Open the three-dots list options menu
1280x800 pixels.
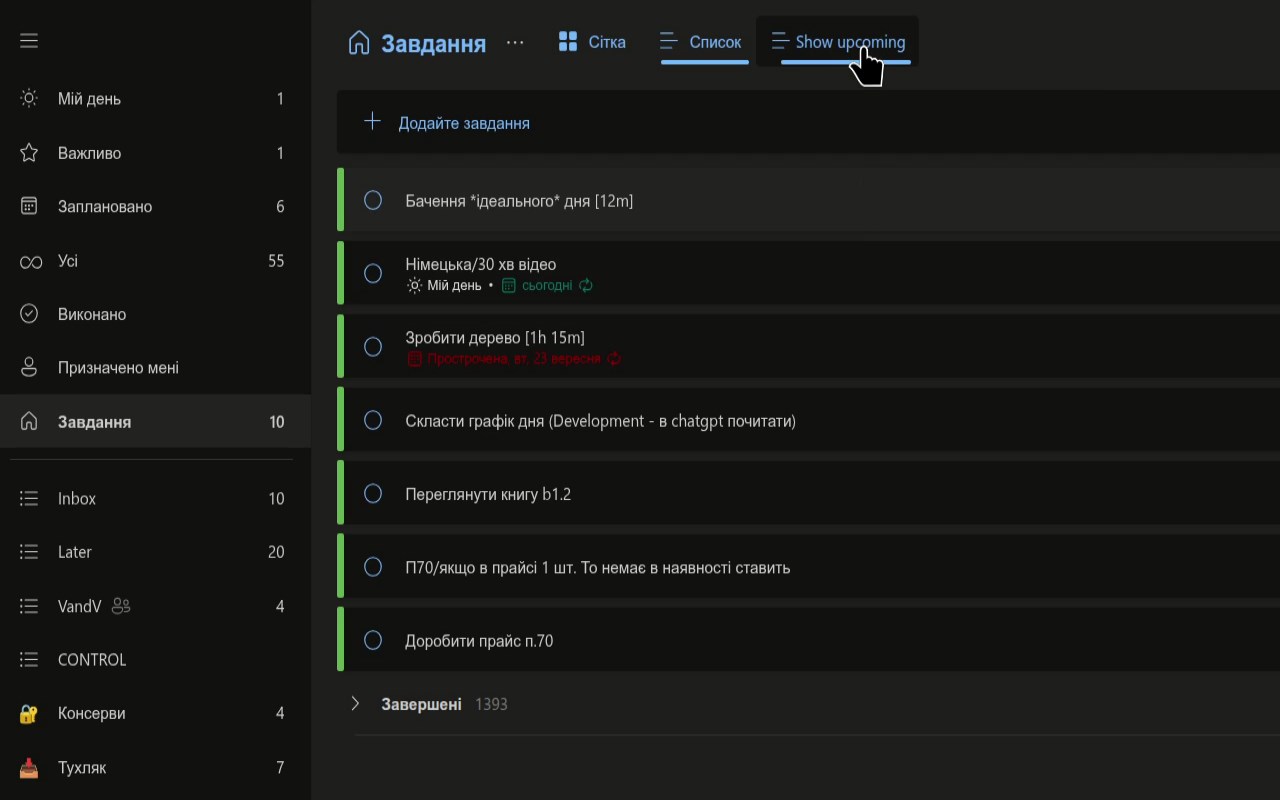click(515, 43)
